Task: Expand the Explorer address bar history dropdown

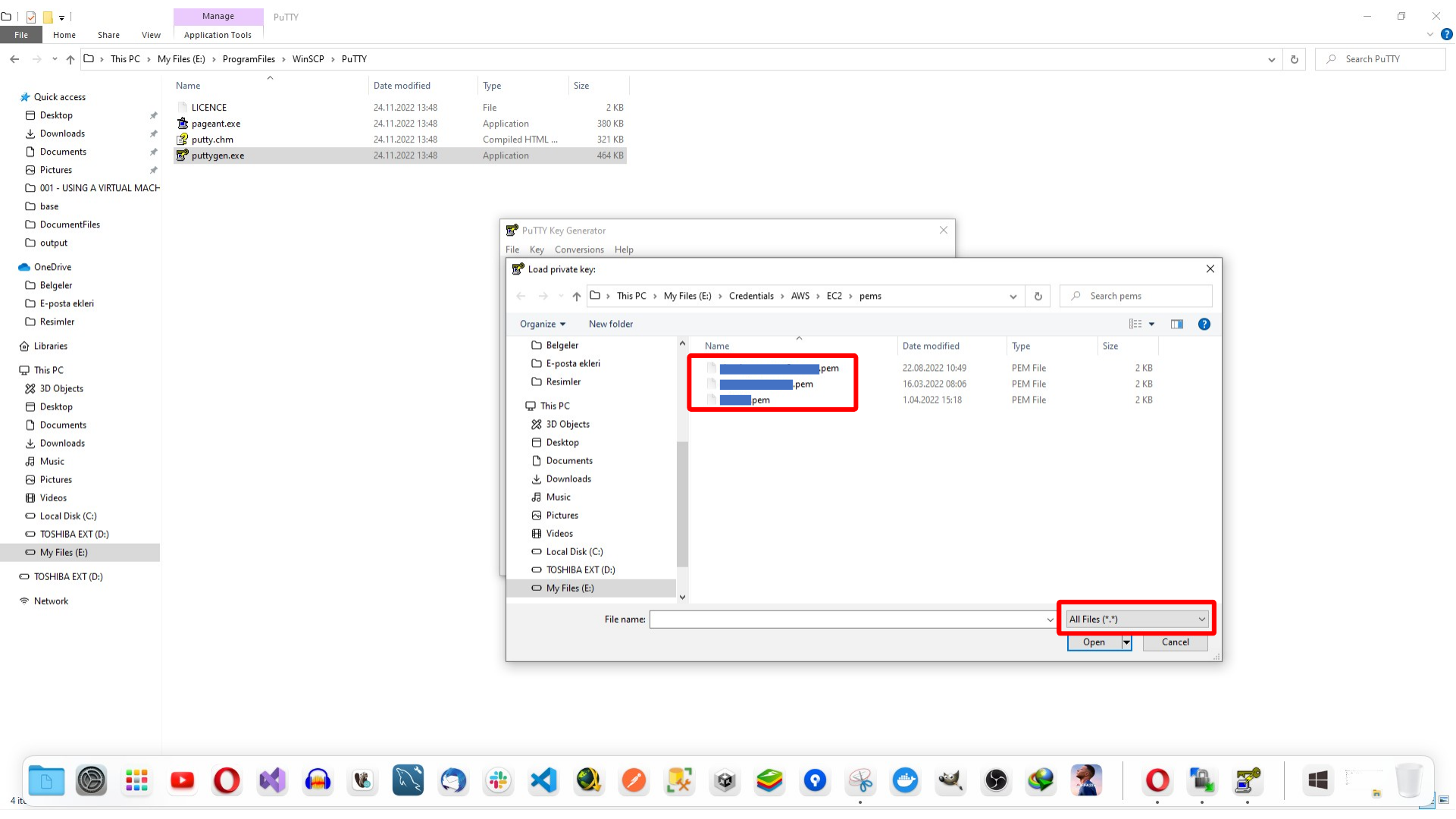Action: 1271,59
